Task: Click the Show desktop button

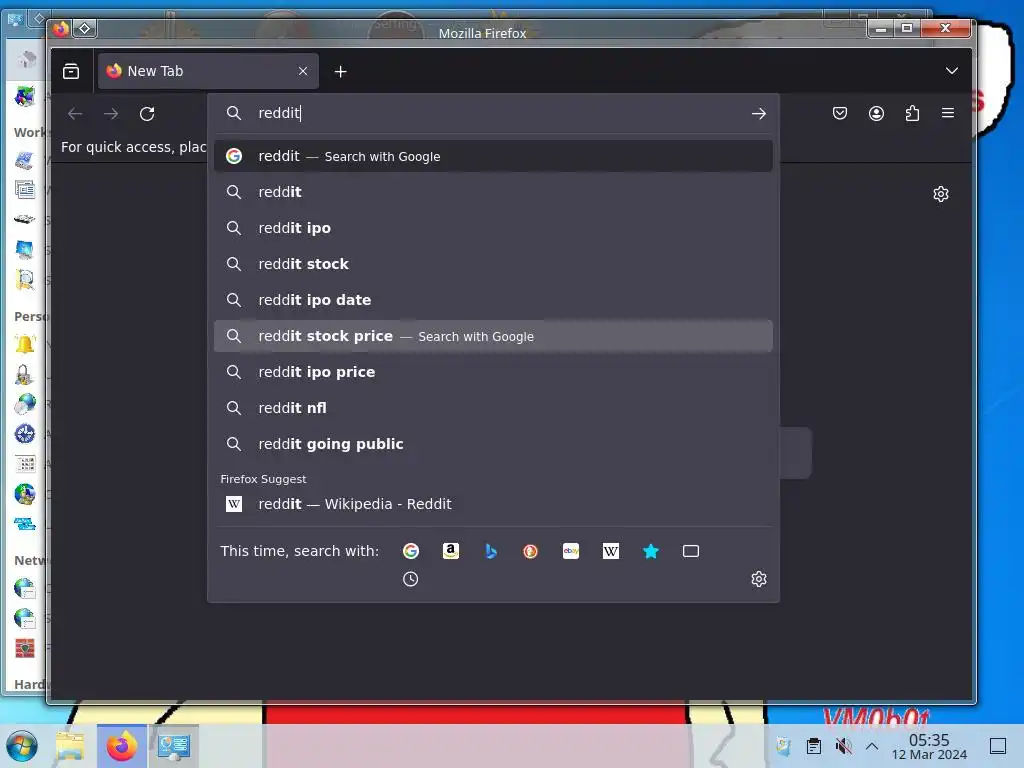Action: (998, 746)
